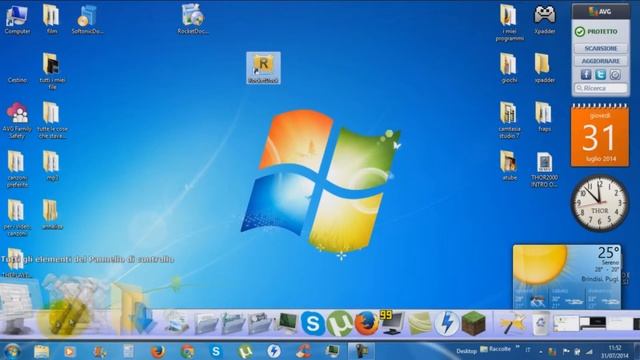The height and width of the screenshot is (360, 640).
Task: Open the film folder on desktop
Action: coord(51,20)
